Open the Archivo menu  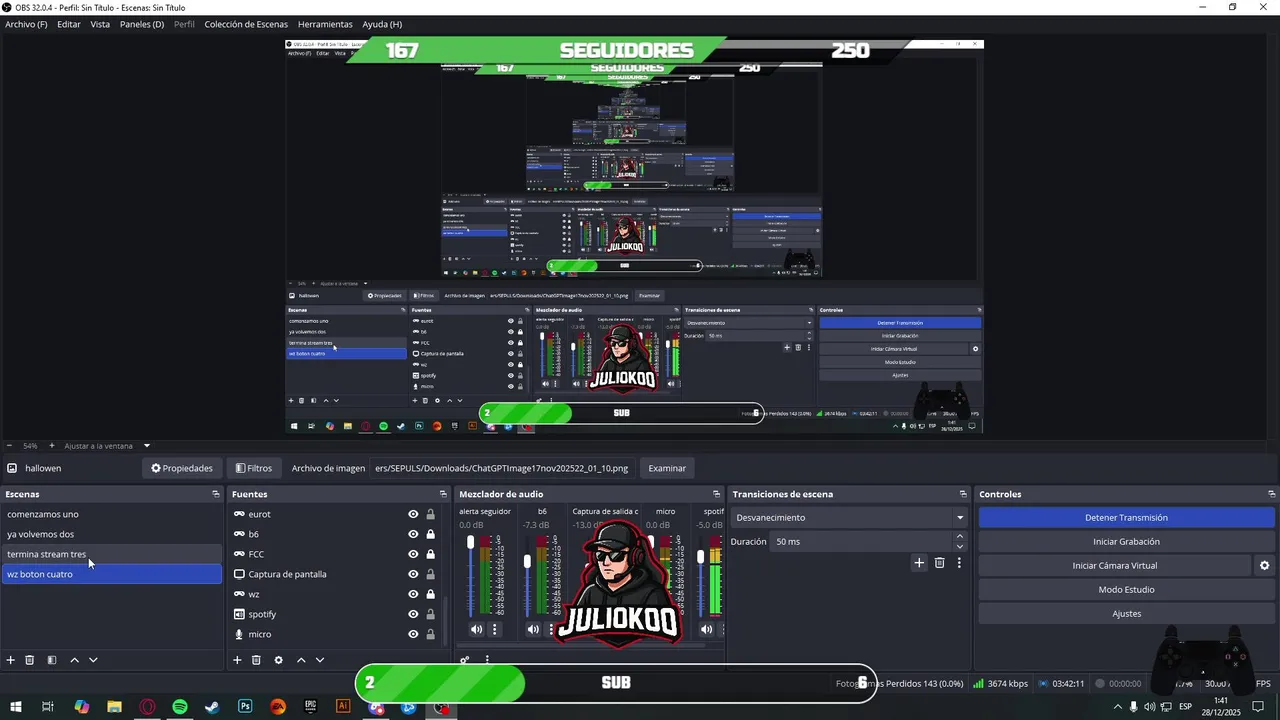tap(26, 24)
